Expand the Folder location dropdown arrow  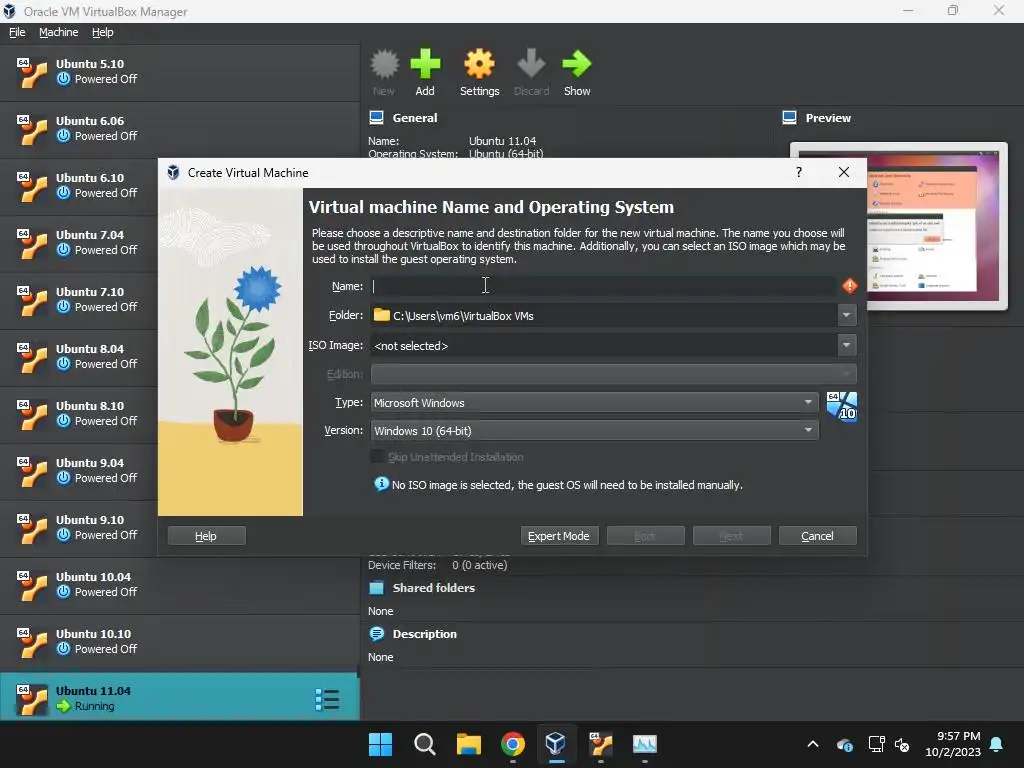[846, 315]
